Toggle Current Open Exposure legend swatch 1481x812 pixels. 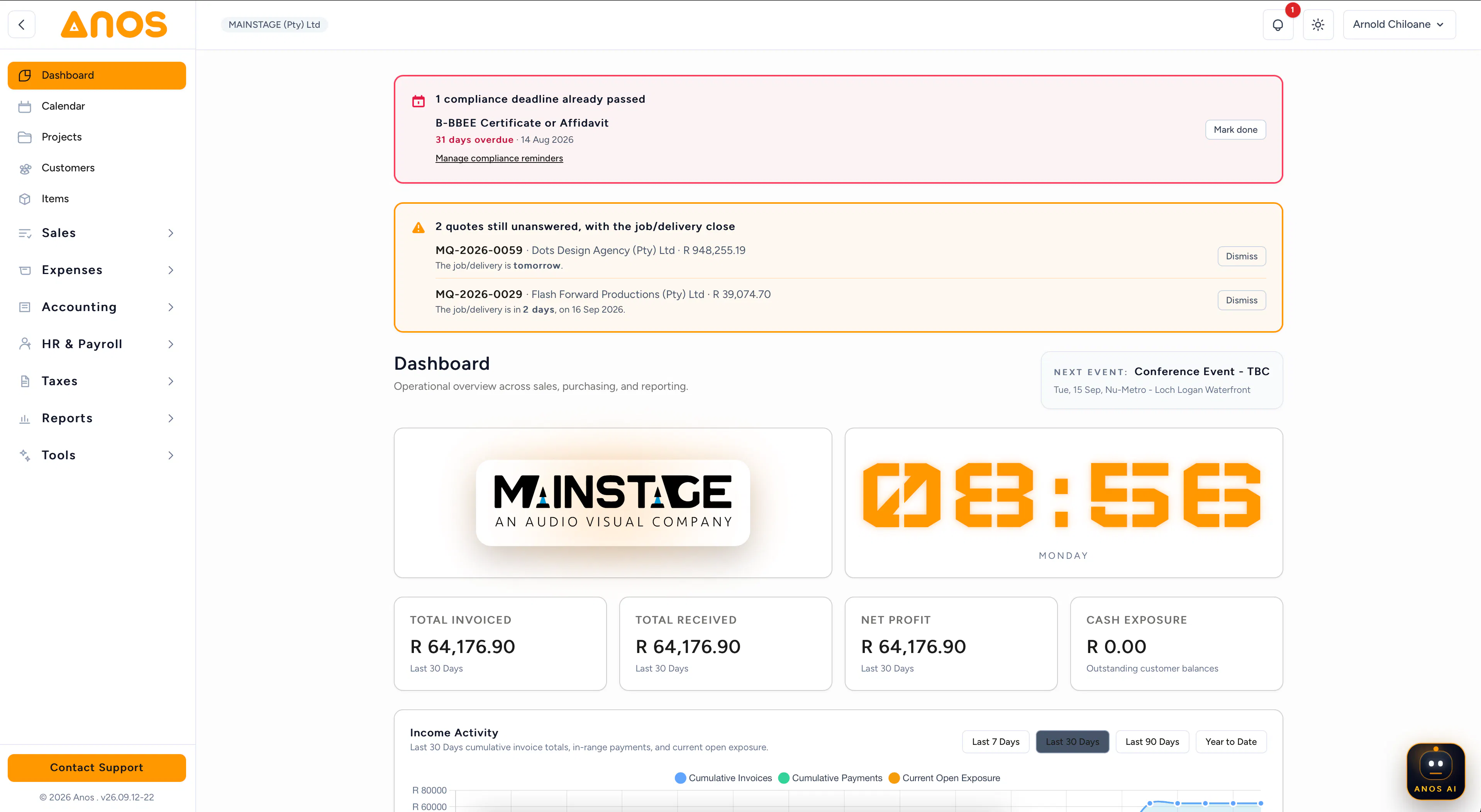[x=894, y=778]
